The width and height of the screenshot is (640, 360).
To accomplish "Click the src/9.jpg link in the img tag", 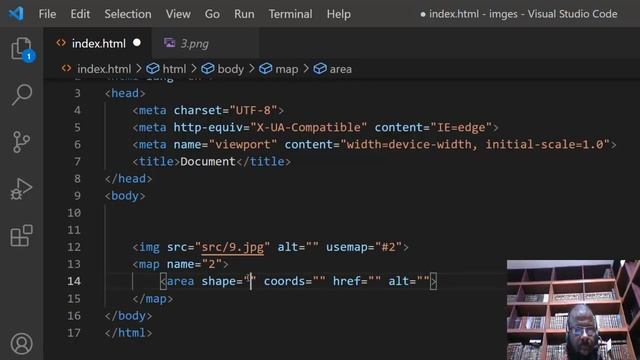I will coord(233,247).
